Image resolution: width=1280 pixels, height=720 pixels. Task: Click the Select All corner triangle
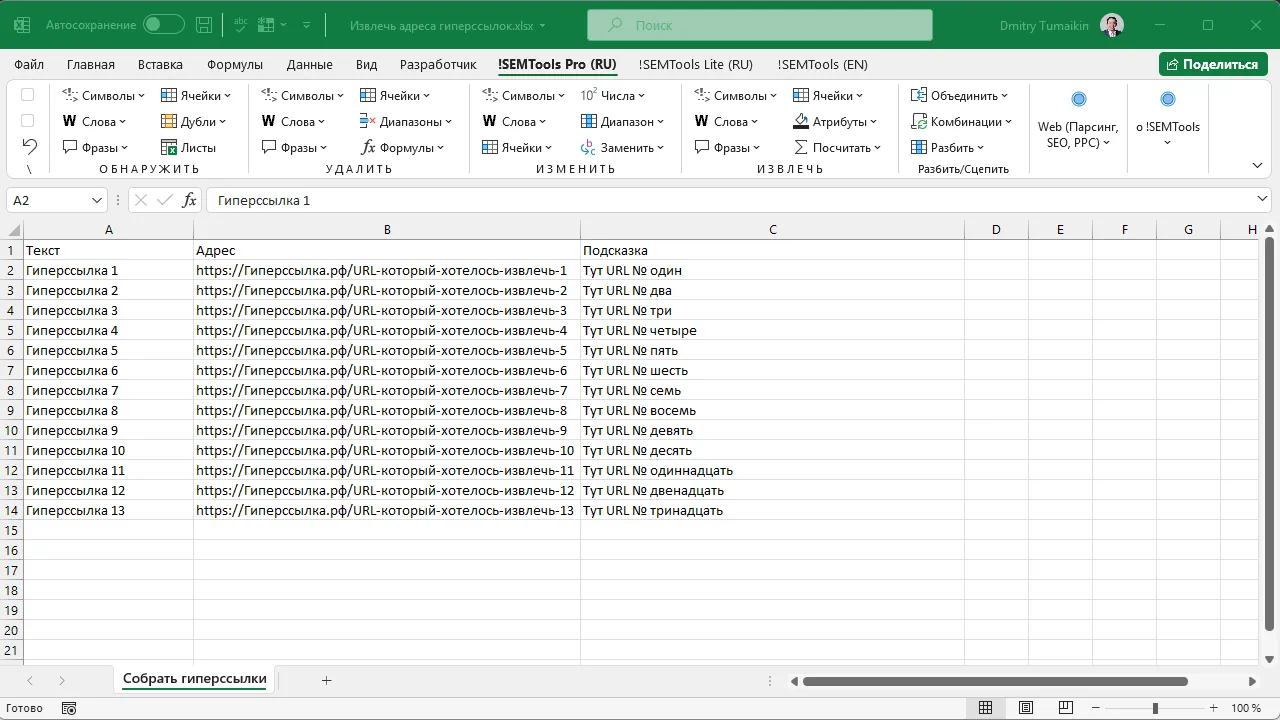(12, 230)
